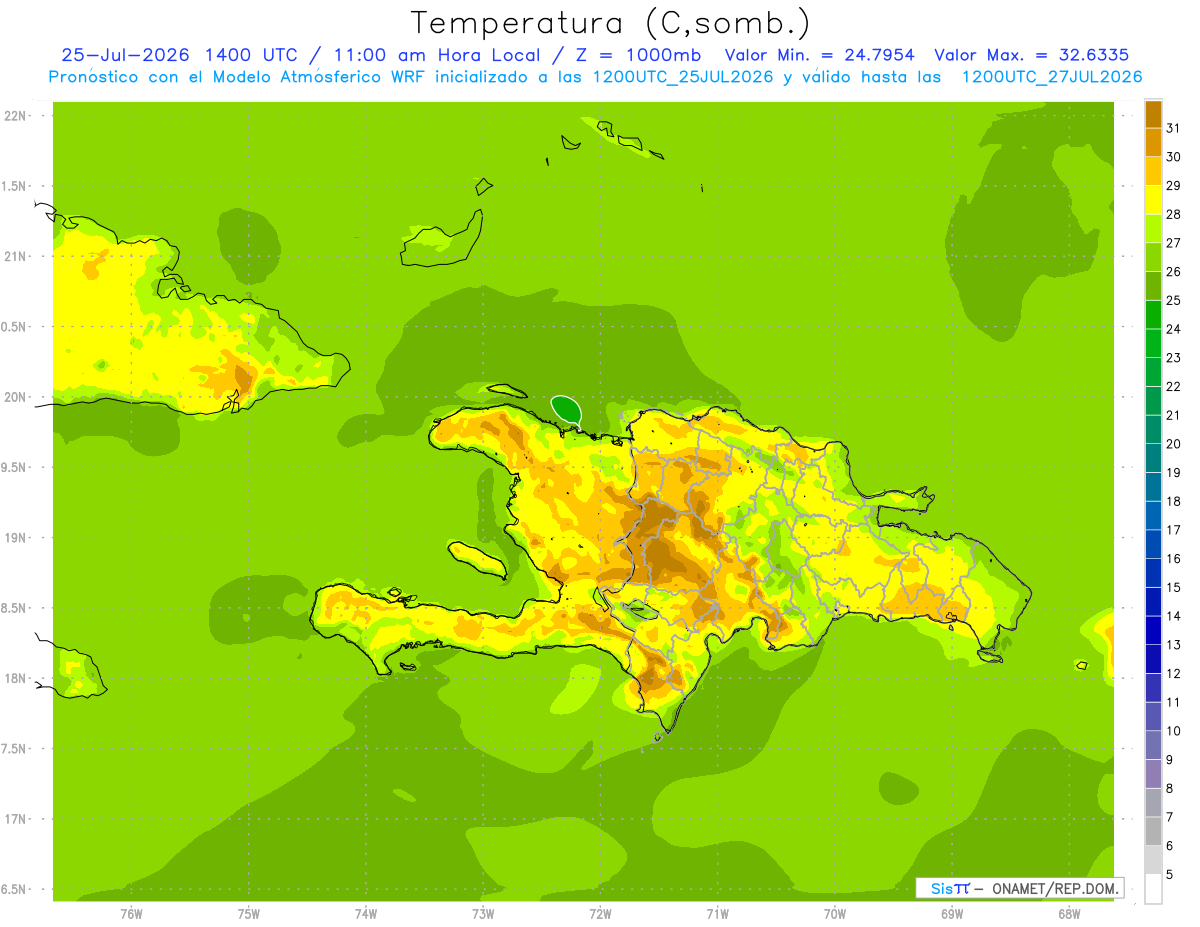Viewport: 1200px width, 927px height.
Task: Click the blue "Sis" logo text
Action: [x=940, y=888]
